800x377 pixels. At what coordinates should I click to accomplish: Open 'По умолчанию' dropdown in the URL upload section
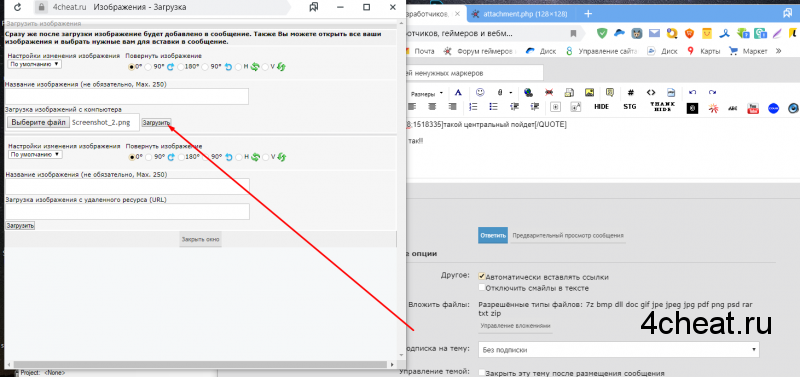35,154
